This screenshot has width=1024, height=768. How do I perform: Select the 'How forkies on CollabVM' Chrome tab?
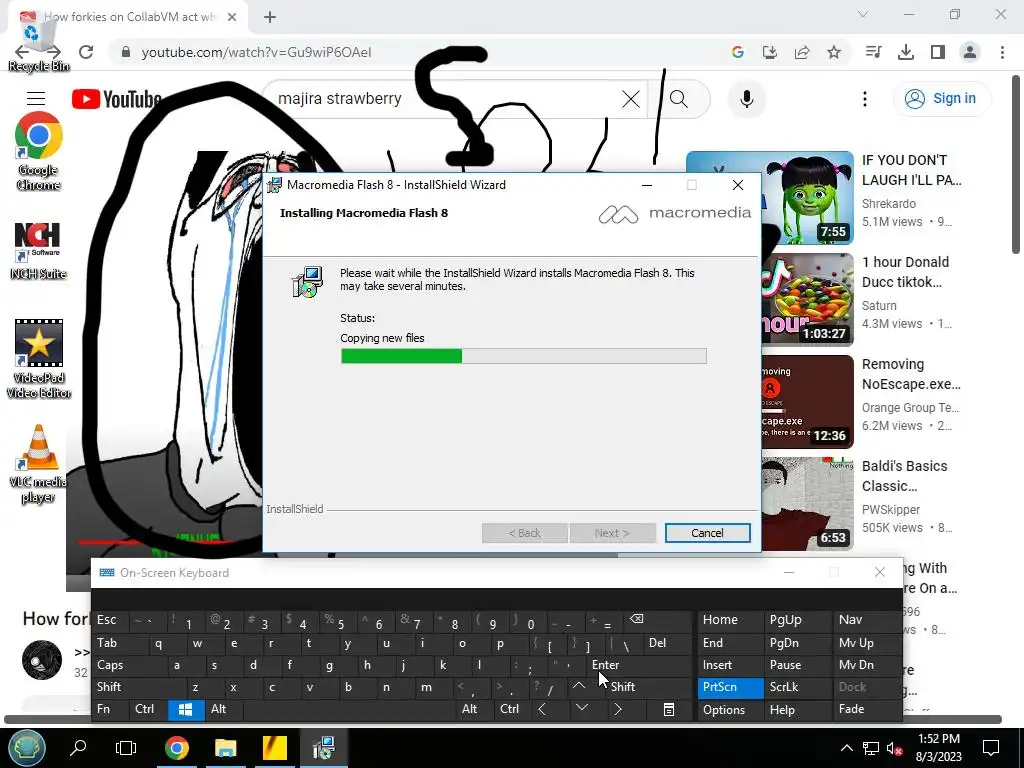pos(127,18)
